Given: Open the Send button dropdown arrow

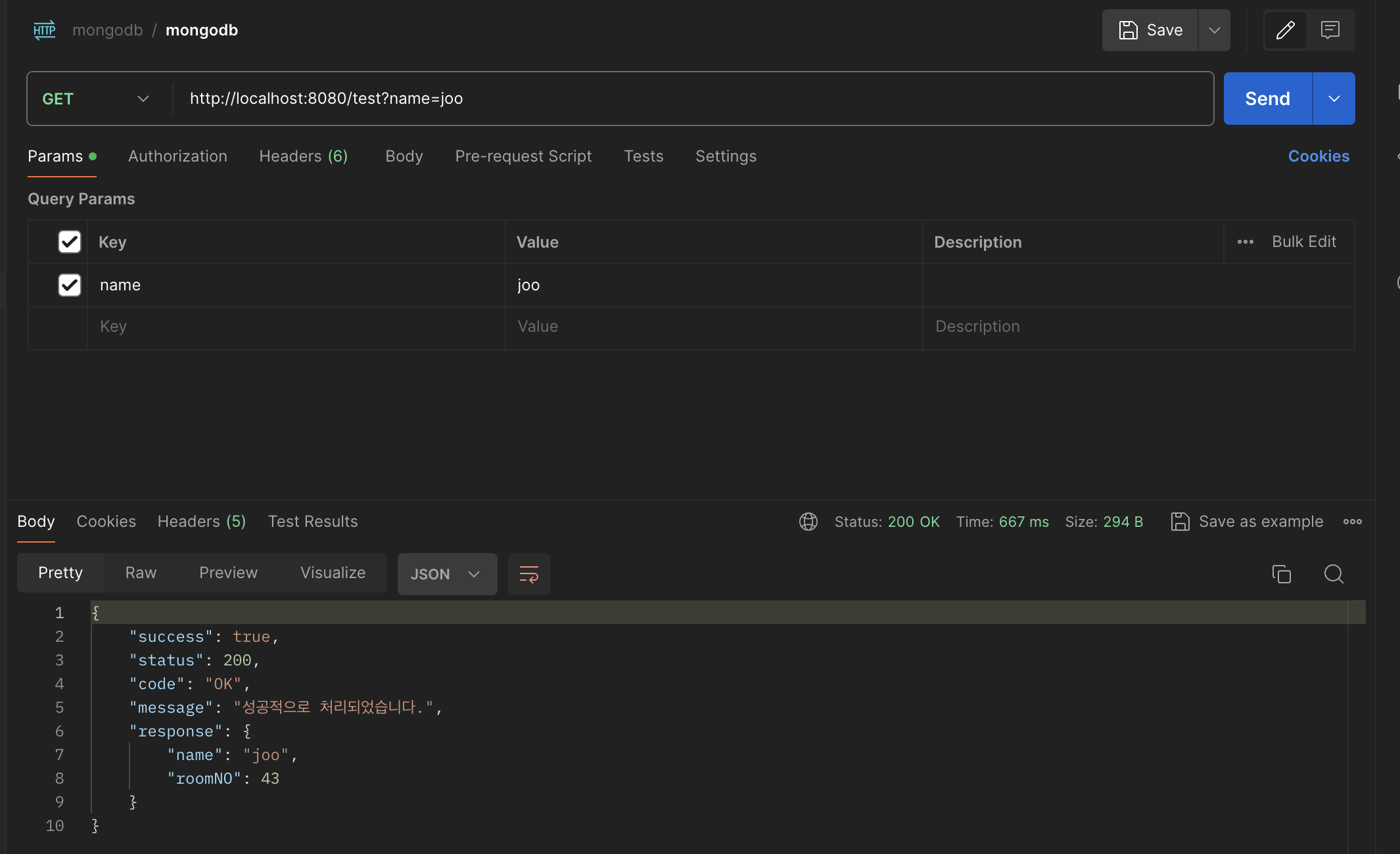Looking at the screenshot, I should point(1334,99).
